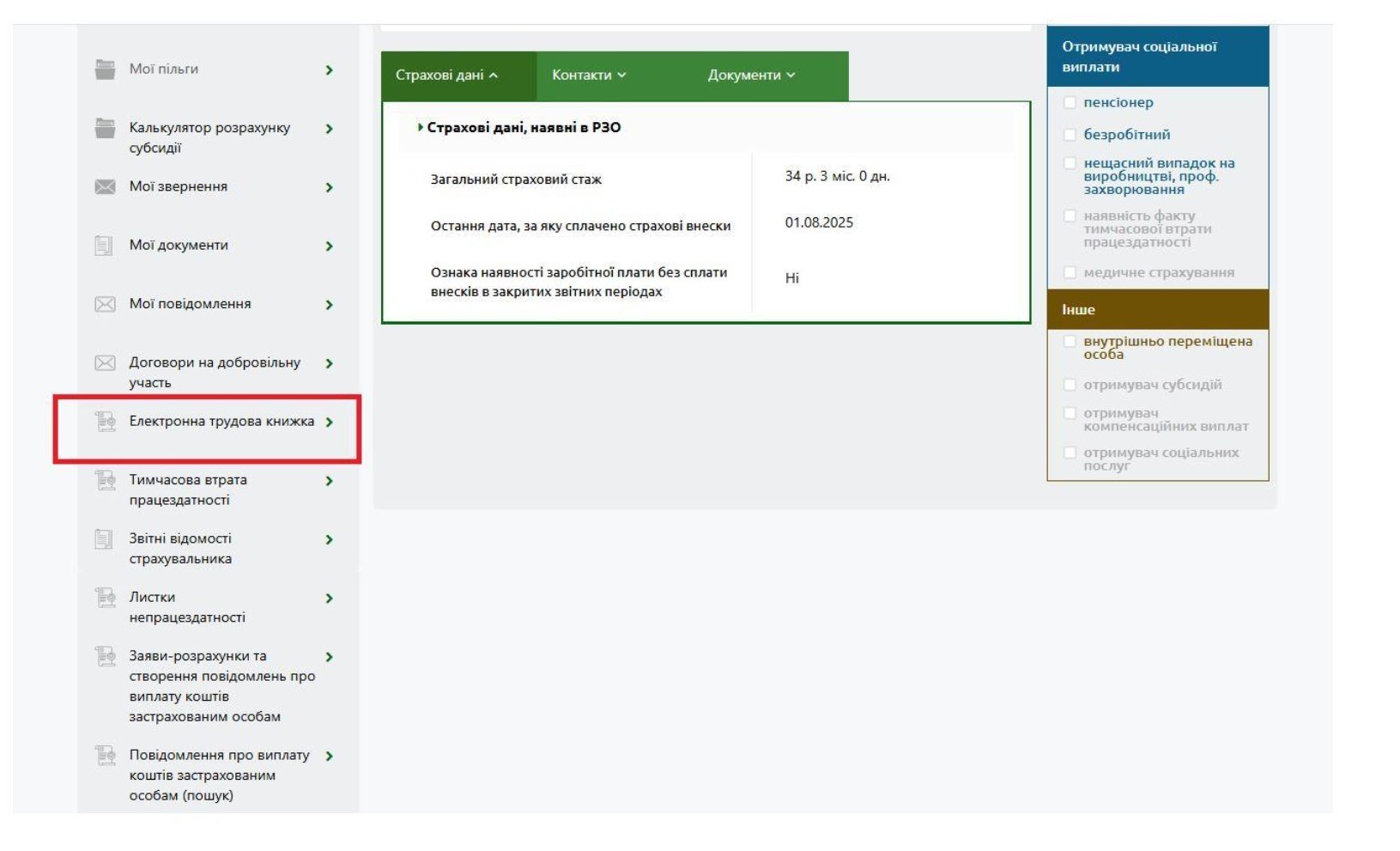Click the envelope icon beside Мої звернення
The height and width of the screenshot is (851, 1400).
click(105, 187)
